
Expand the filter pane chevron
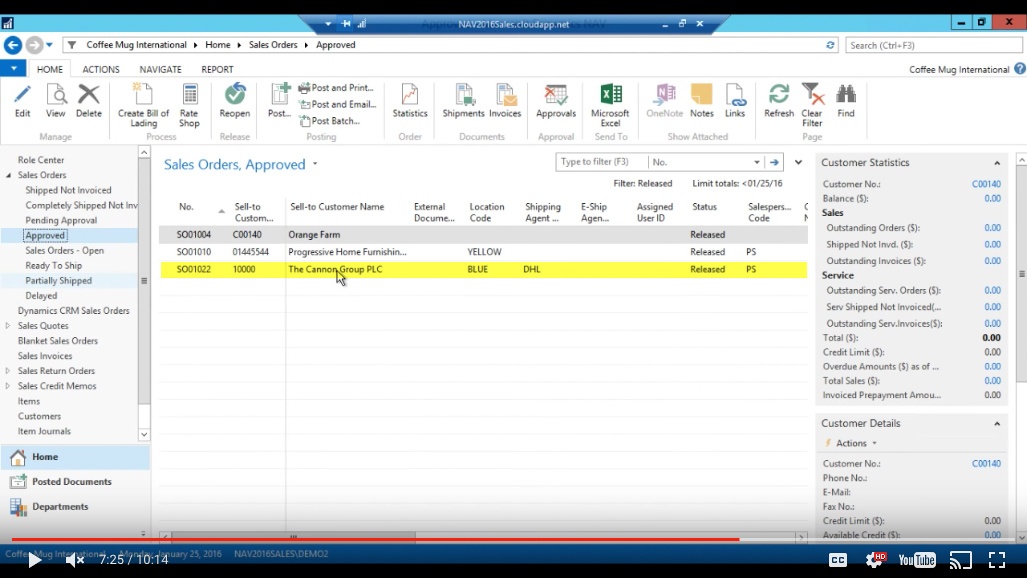point(798,162)
